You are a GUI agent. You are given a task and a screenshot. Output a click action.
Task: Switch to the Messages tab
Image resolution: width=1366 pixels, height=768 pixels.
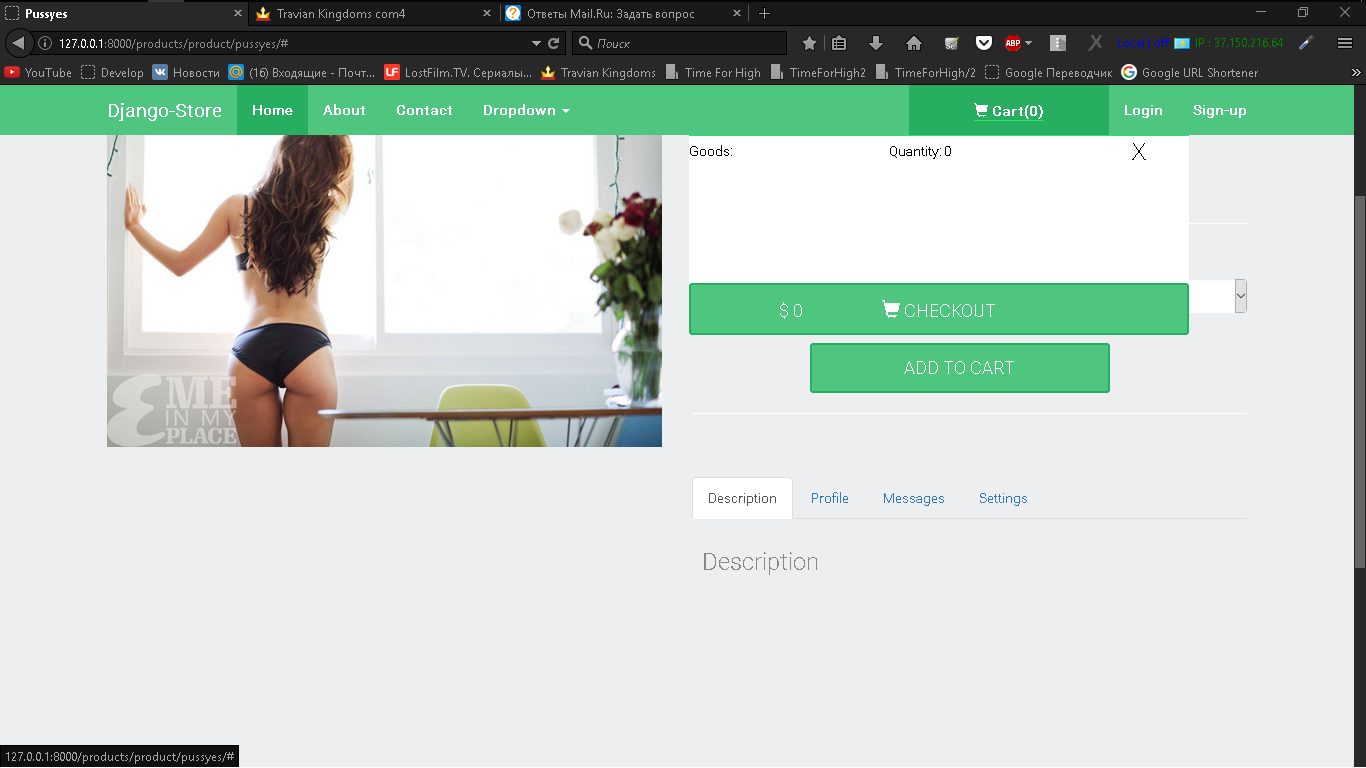point(914,498)
